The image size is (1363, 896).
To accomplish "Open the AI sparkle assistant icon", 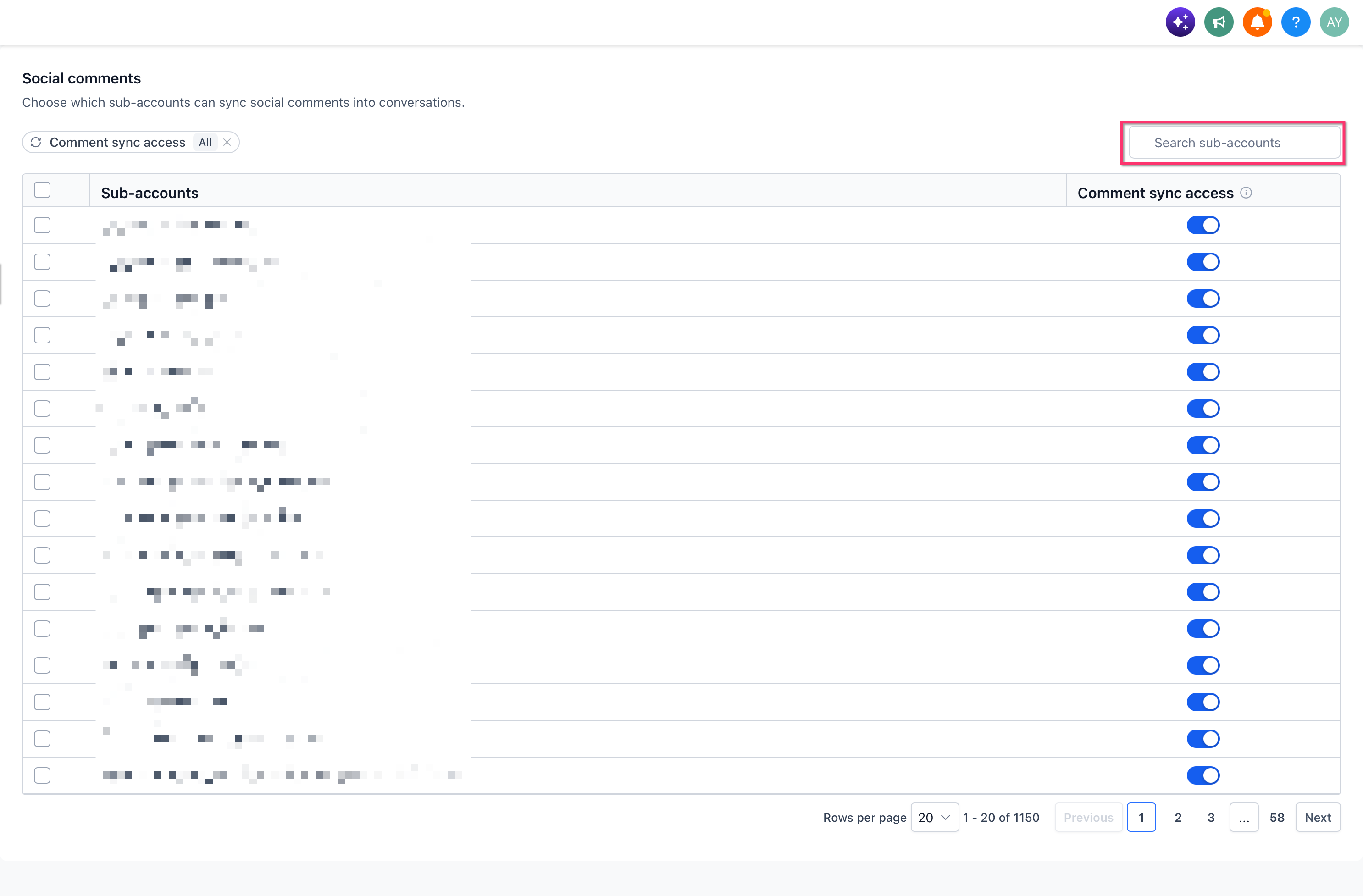I will pos(1180,22).
